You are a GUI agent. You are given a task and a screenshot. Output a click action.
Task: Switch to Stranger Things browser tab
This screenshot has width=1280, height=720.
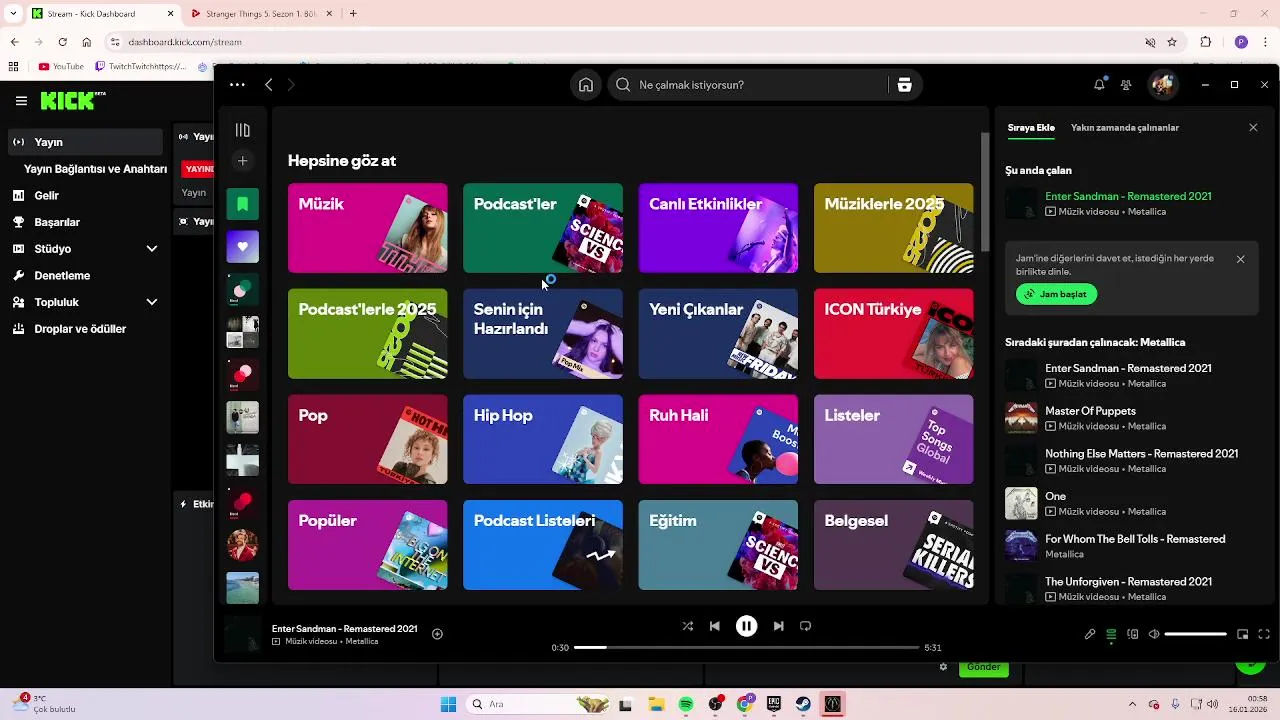[262, 14]
